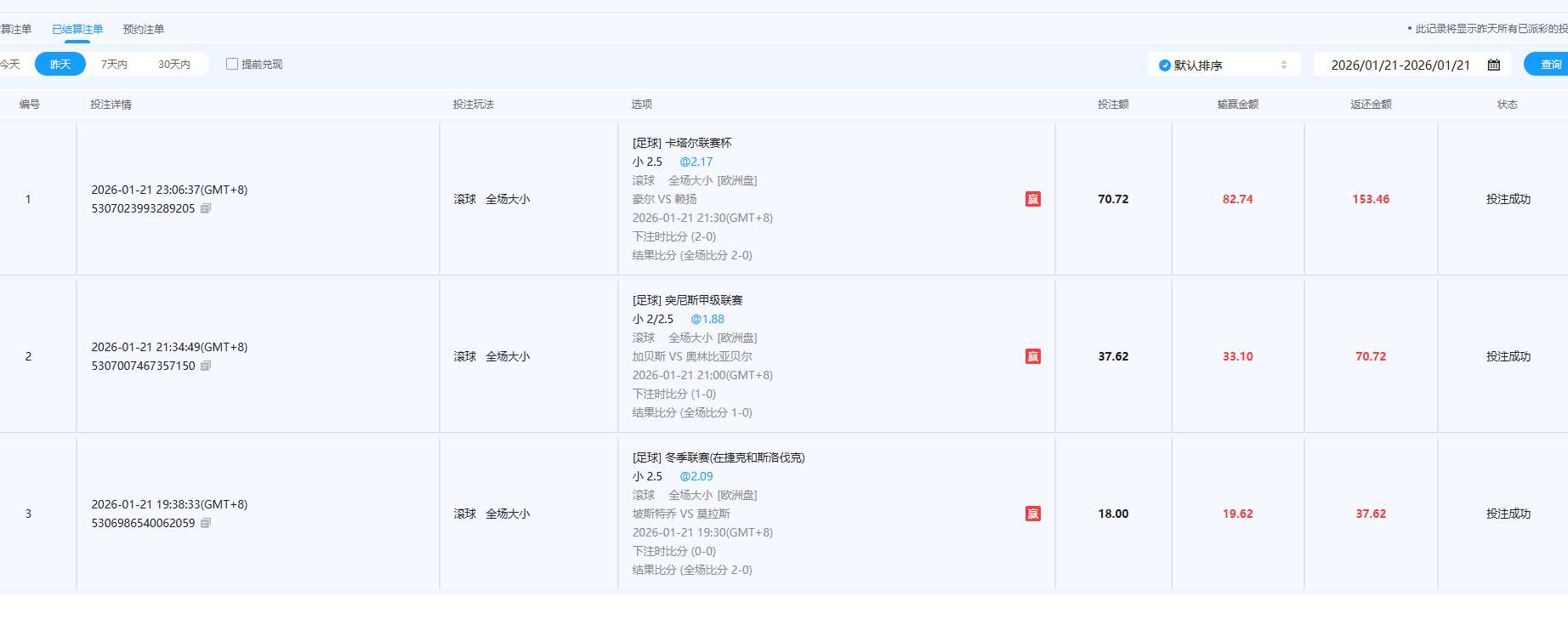This screenshot has height=619, width=1568.
Task: Click [足球] 冬季联赛(在捷克和斯洛伐克) league title
Action: (719, 457)
